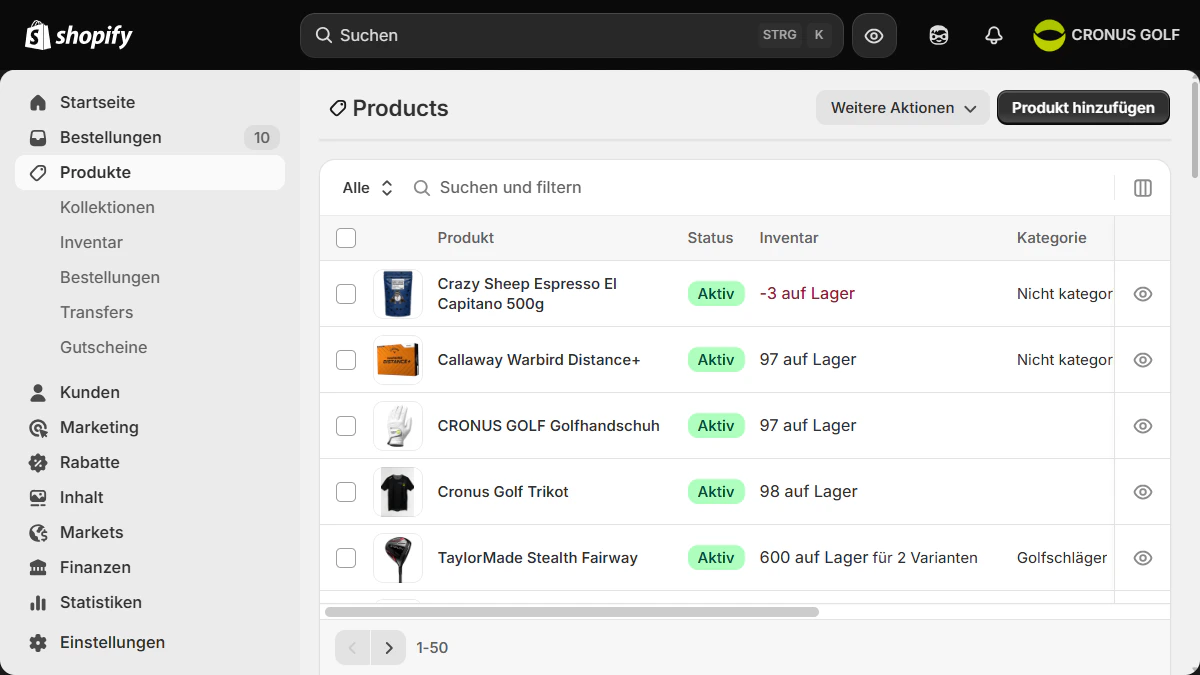Click the Finanzen bank icon

[38, 567]
